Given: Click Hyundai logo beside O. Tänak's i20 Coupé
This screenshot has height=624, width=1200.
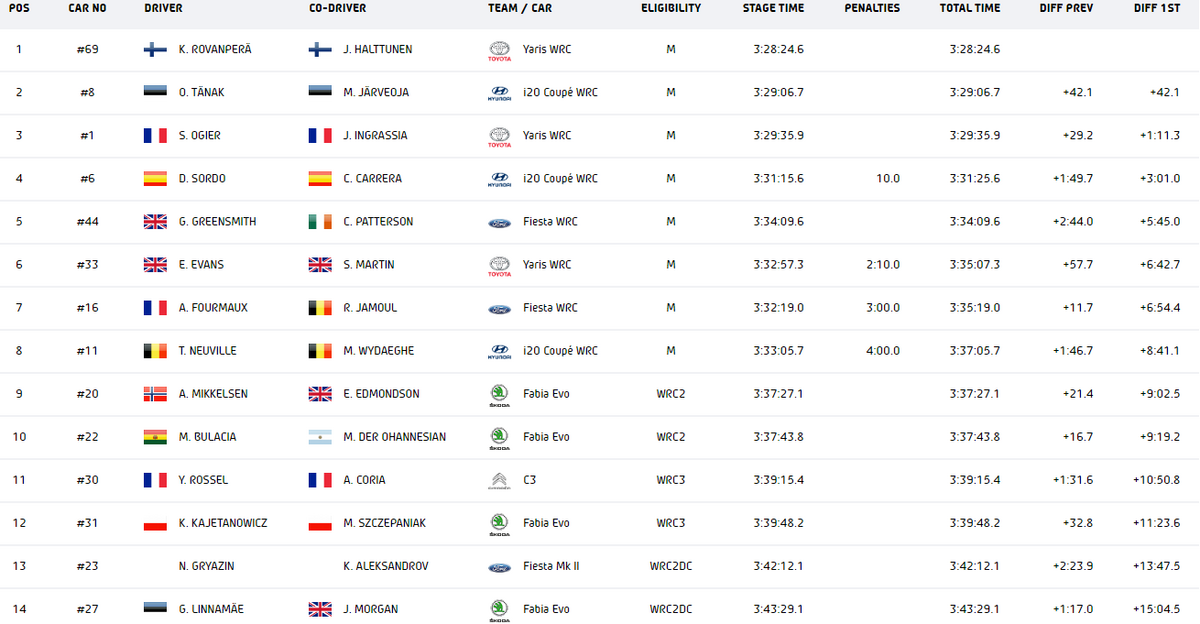Looking at the screenshot, I should (498, 93).
